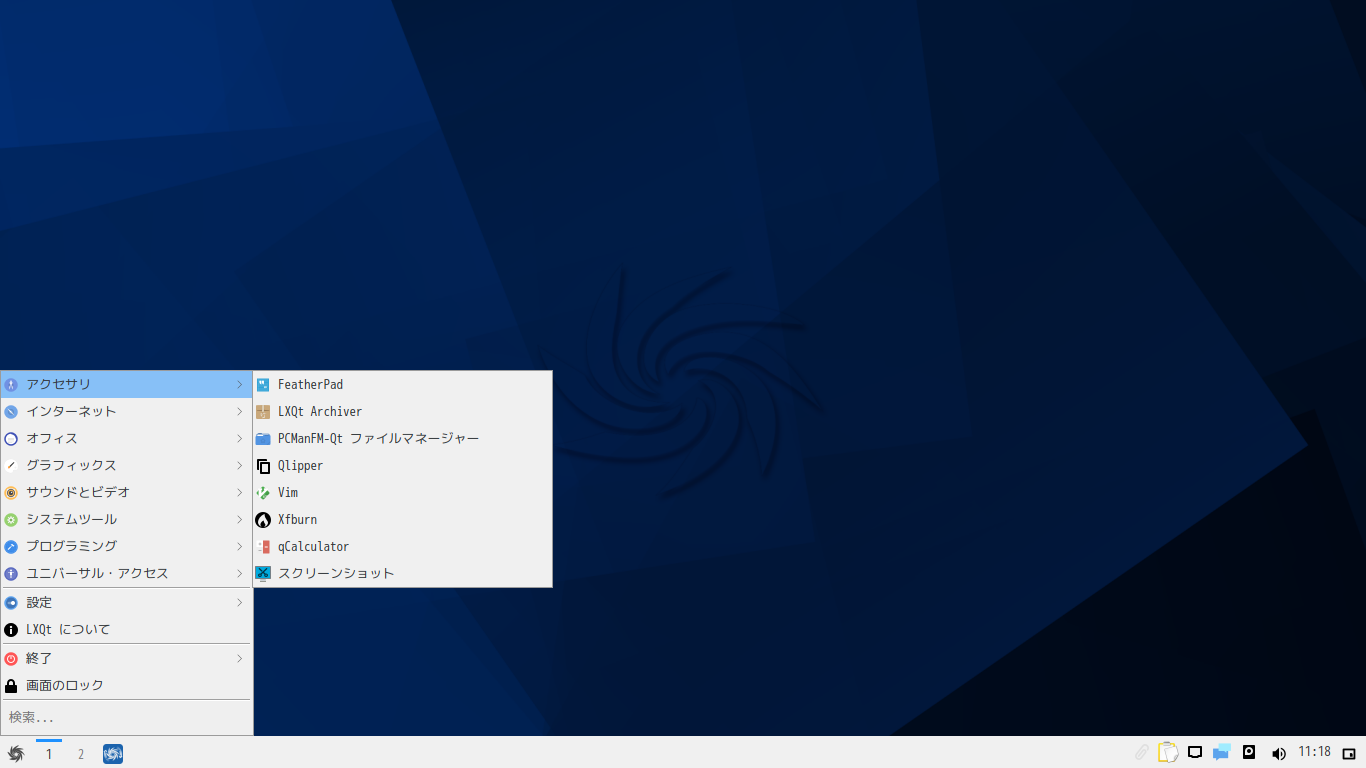This screenshot has height=768, width=1366.
Task: Expand the オフィス submenu arrow
Action: (240, 438)
